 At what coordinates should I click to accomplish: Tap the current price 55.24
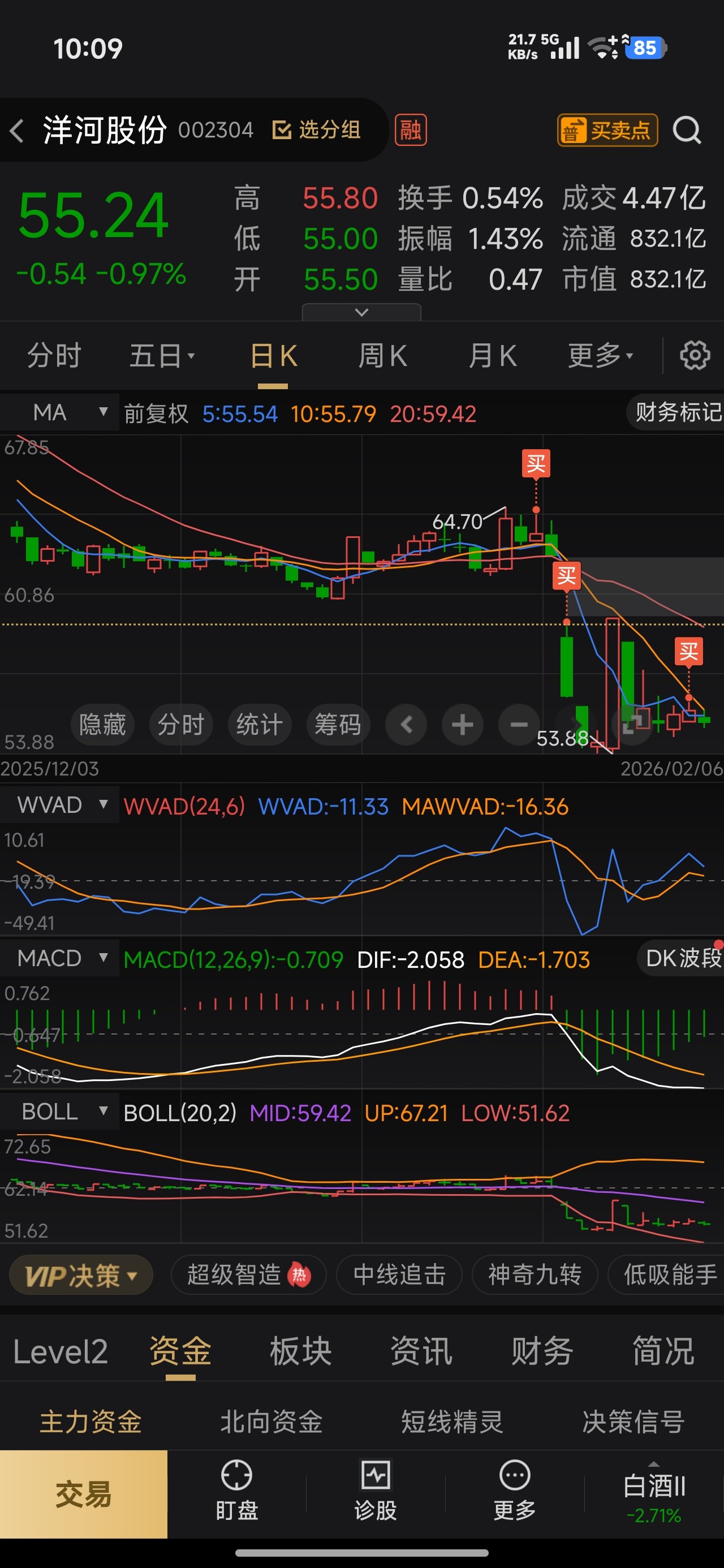(x=93, y=215)
